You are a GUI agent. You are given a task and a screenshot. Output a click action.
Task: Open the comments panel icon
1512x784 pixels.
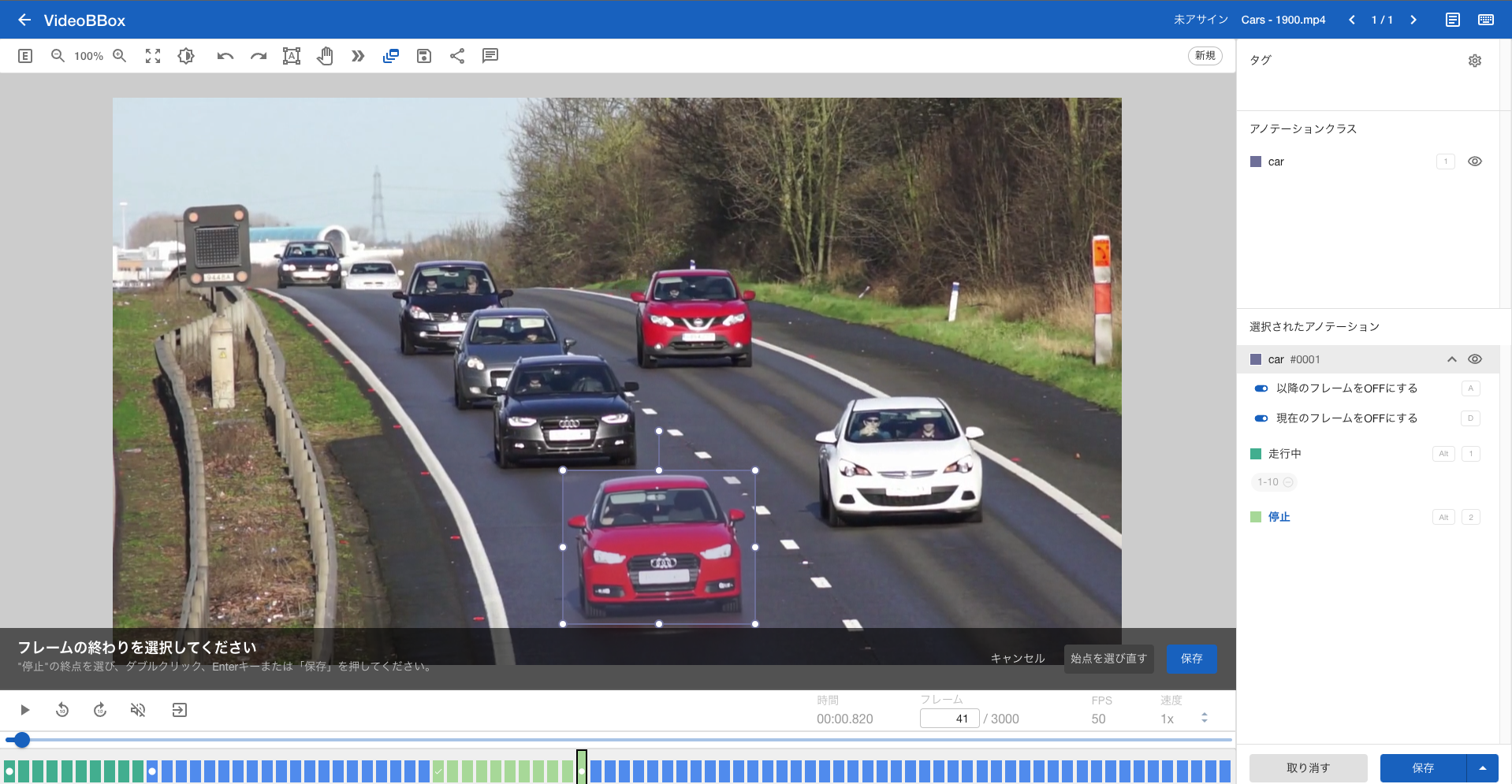click(490, 56)
